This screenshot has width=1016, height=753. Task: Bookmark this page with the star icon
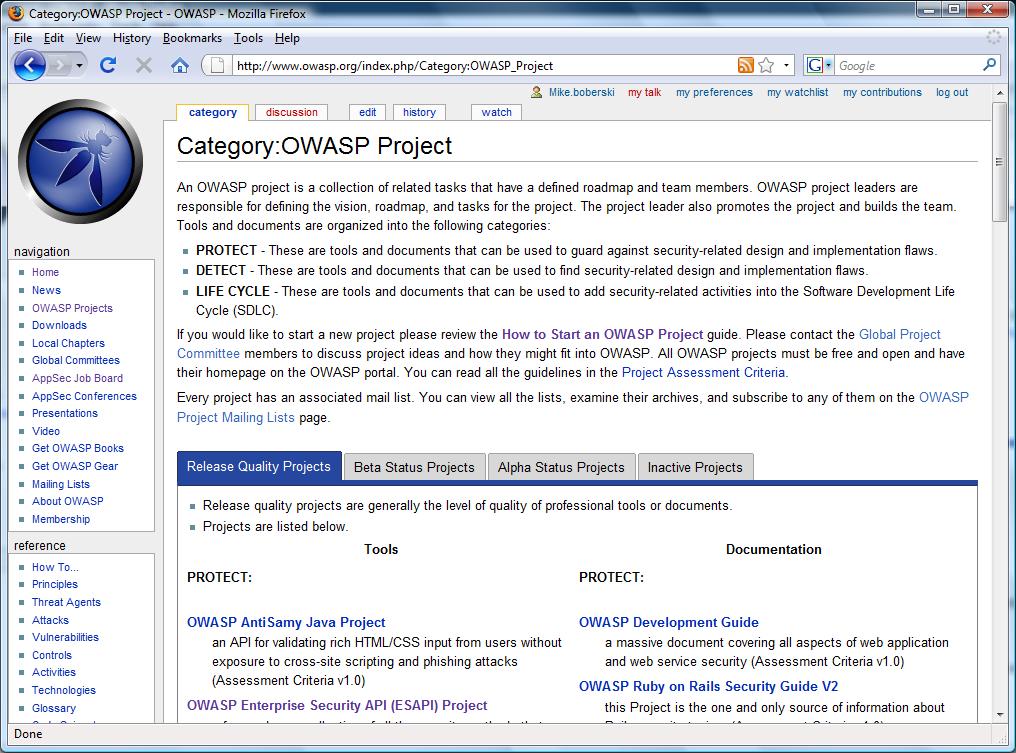pos(766,65)
